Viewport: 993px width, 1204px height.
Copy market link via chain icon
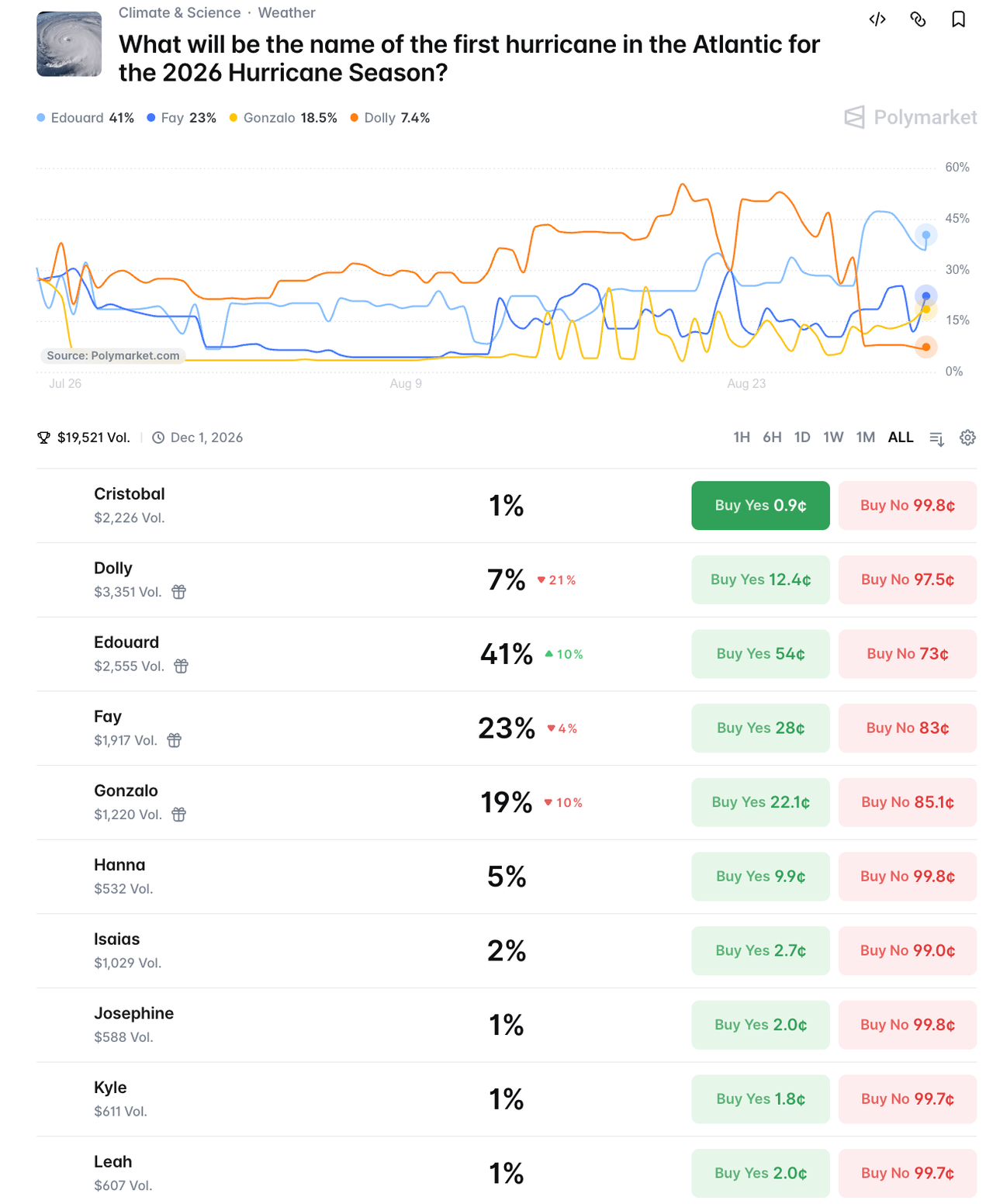pyautogui.click(x=918, y=19)
